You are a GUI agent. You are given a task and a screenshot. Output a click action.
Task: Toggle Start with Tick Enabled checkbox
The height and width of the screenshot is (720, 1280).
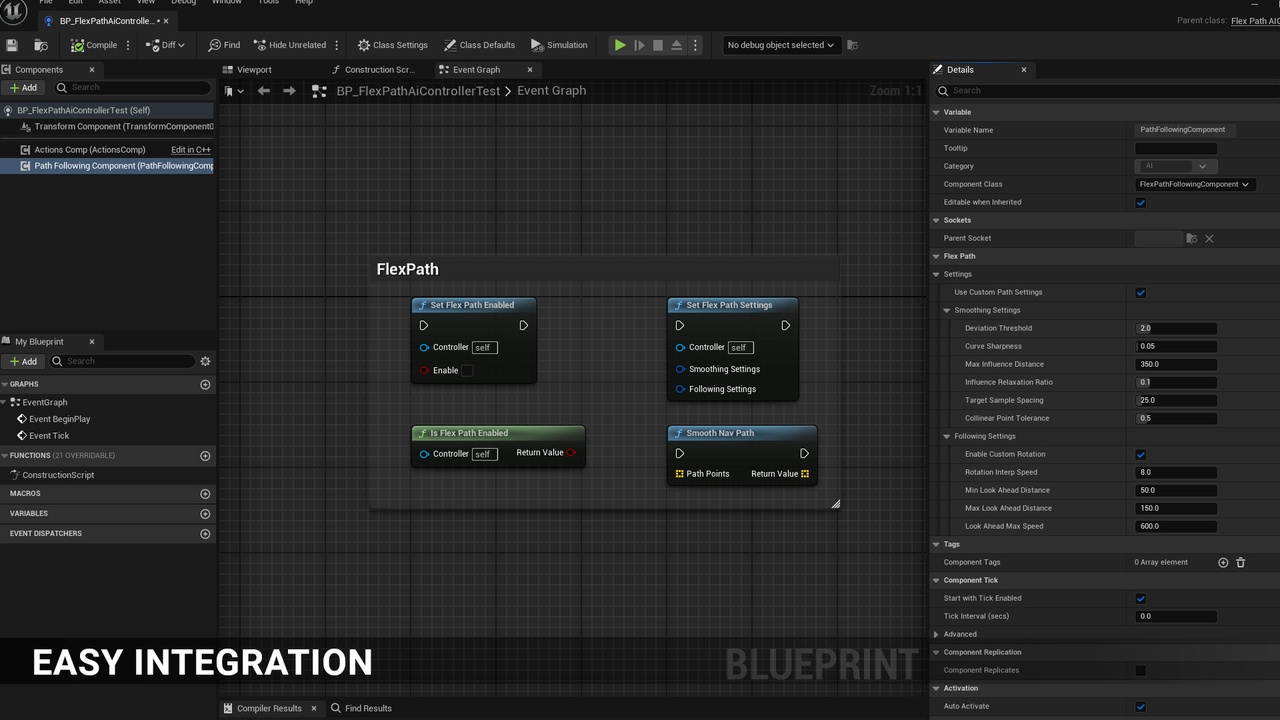pos(1140,599)
